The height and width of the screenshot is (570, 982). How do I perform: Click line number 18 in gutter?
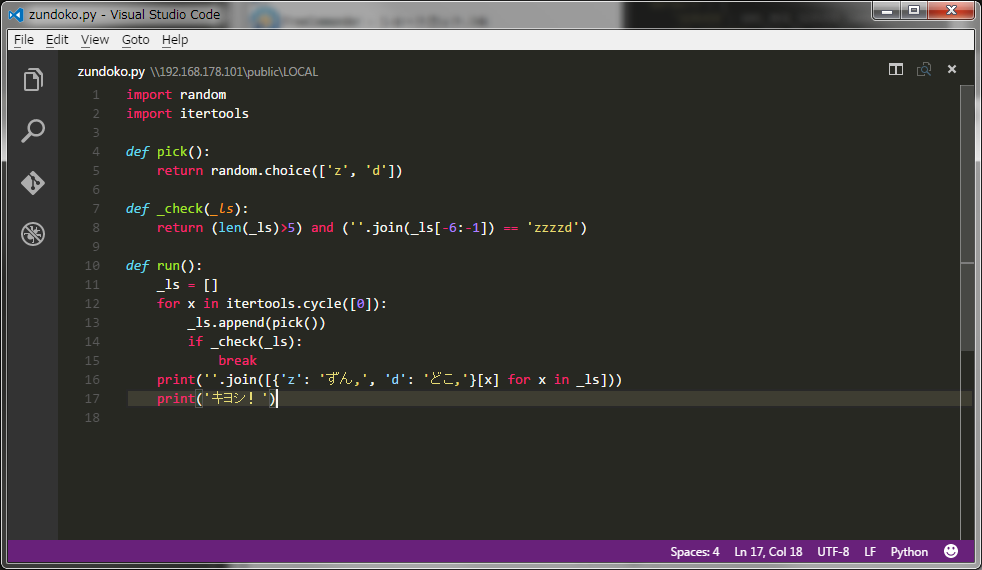(x=92, y=418)
